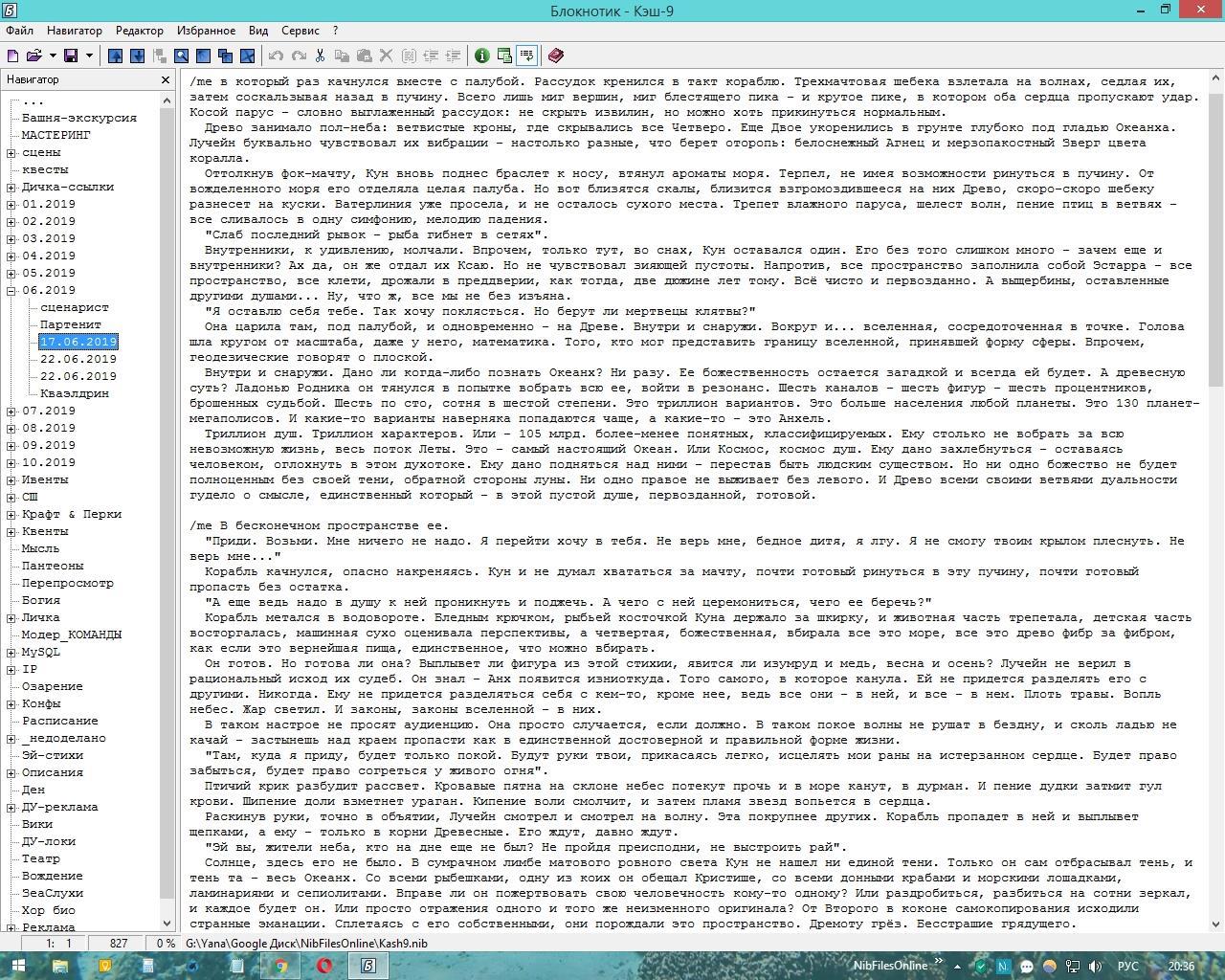Expand the Конфы tree node

[11, 703]
